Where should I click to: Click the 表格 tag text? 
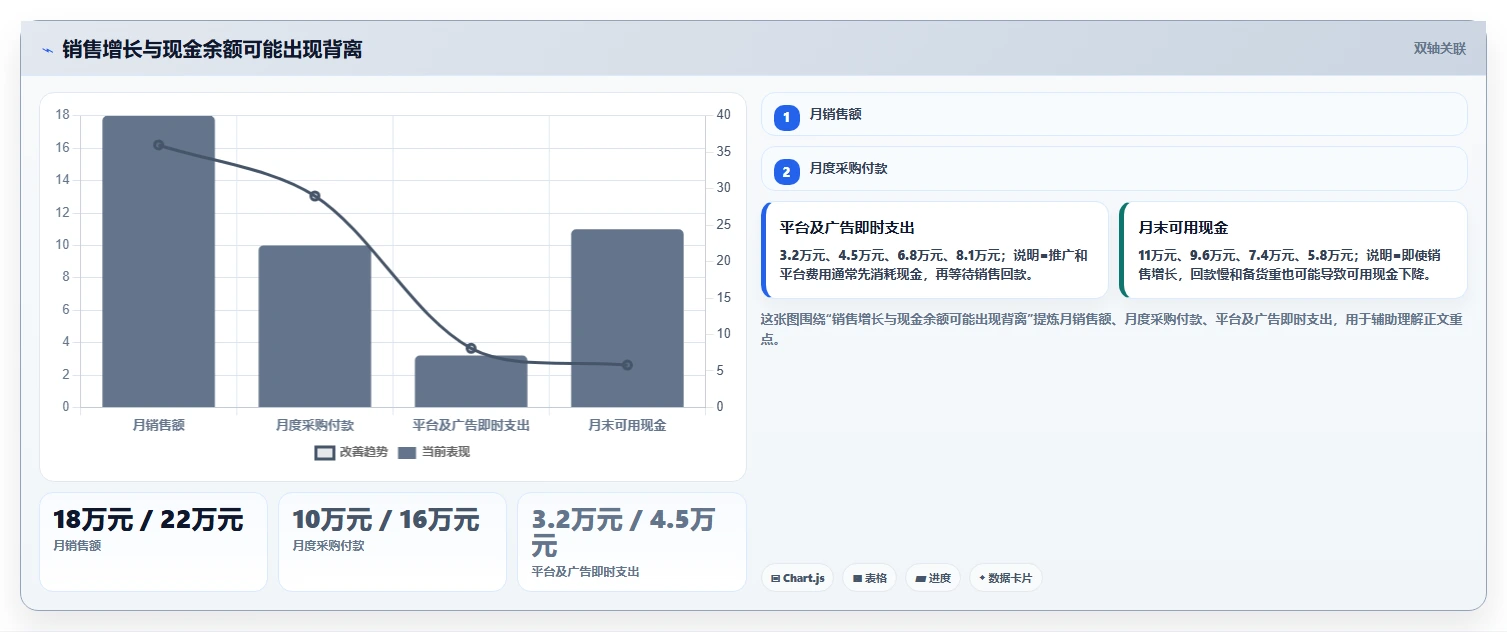click(x=876, y=579)
